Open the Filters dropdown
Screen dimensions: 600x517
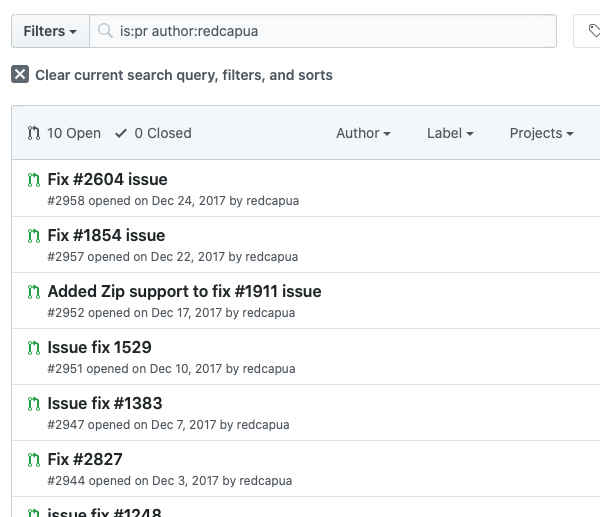coord(50,31)
